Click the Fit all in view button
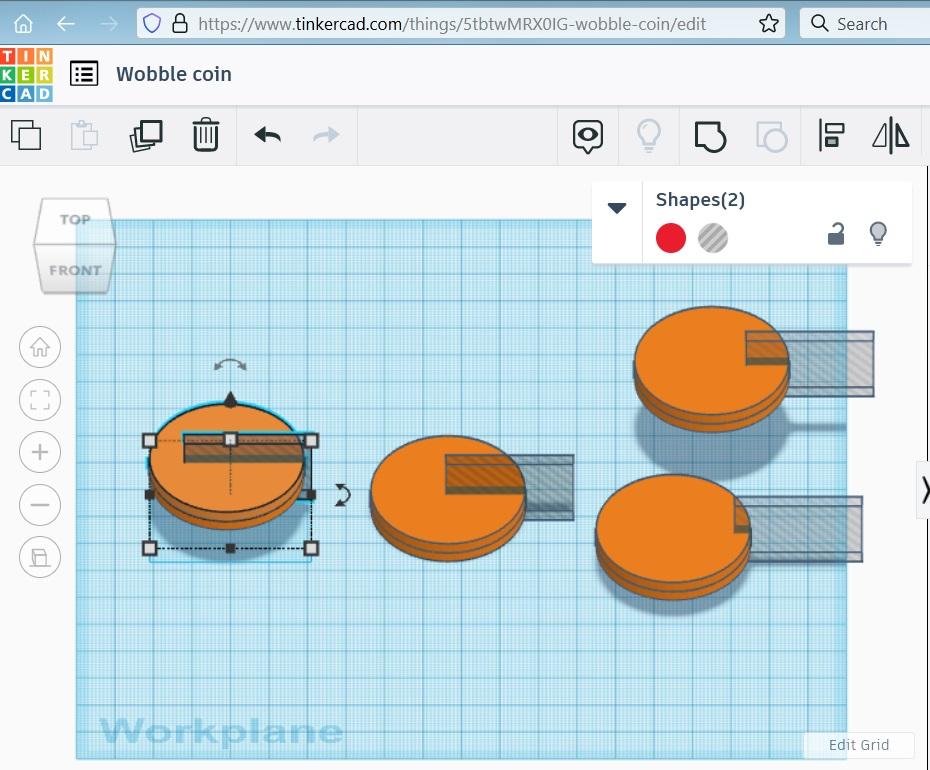930x770 pixels. [x=40, y=400]
